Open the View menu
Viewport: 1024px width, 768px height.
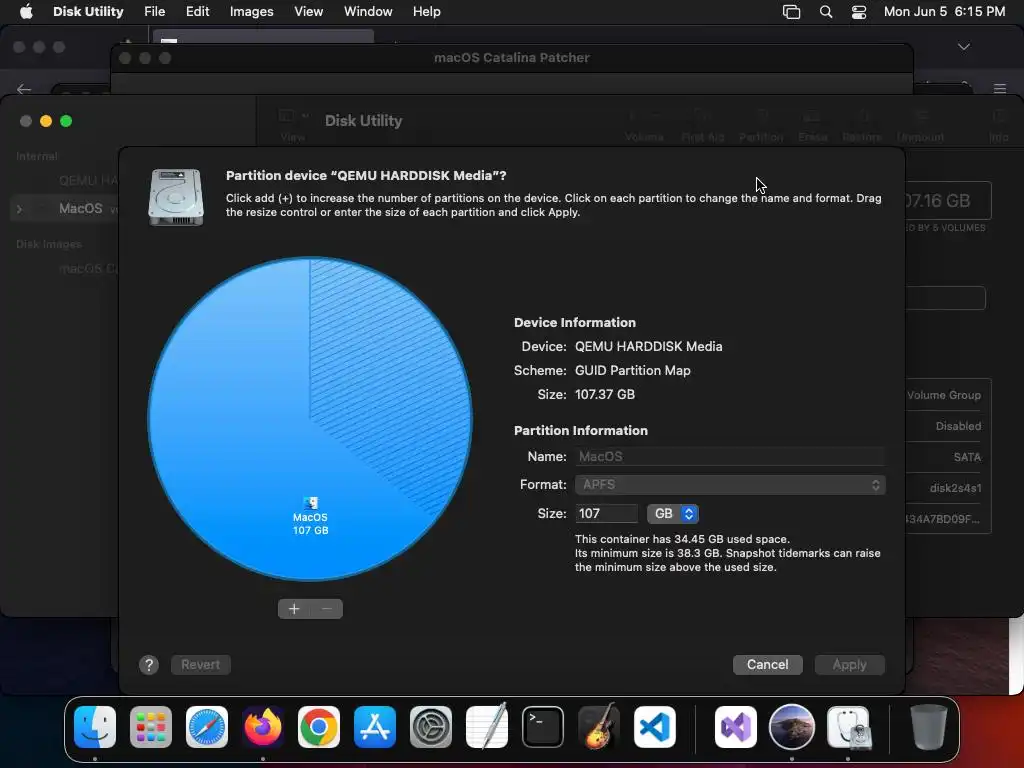[x=308, y=12]
